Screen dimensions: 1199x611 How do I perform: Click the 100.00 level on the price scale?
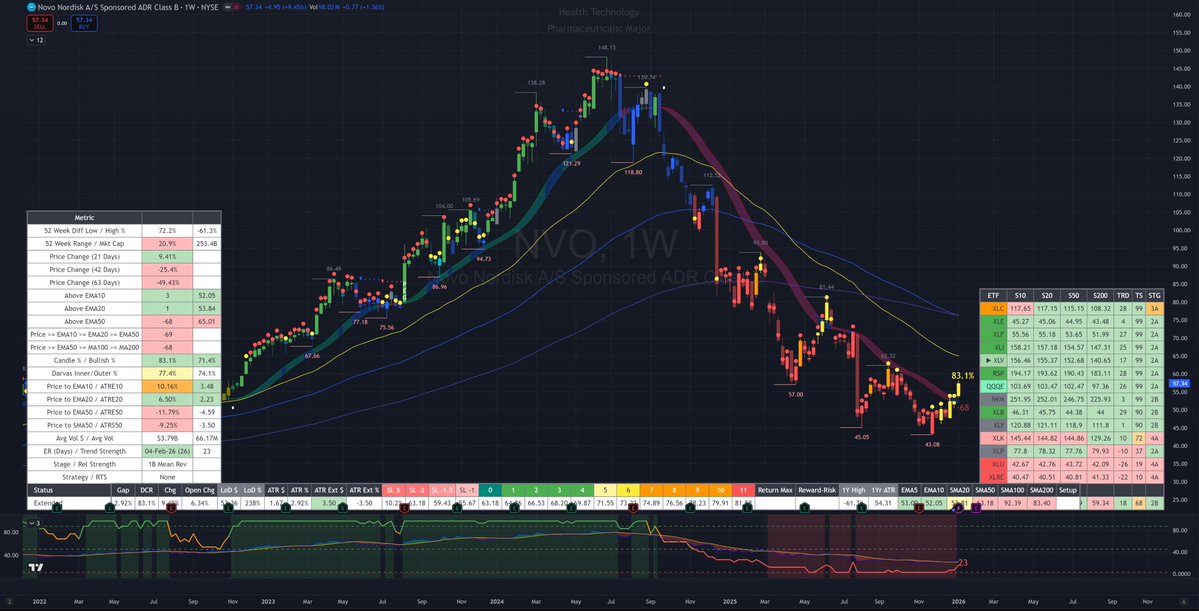pos(1181,230)
